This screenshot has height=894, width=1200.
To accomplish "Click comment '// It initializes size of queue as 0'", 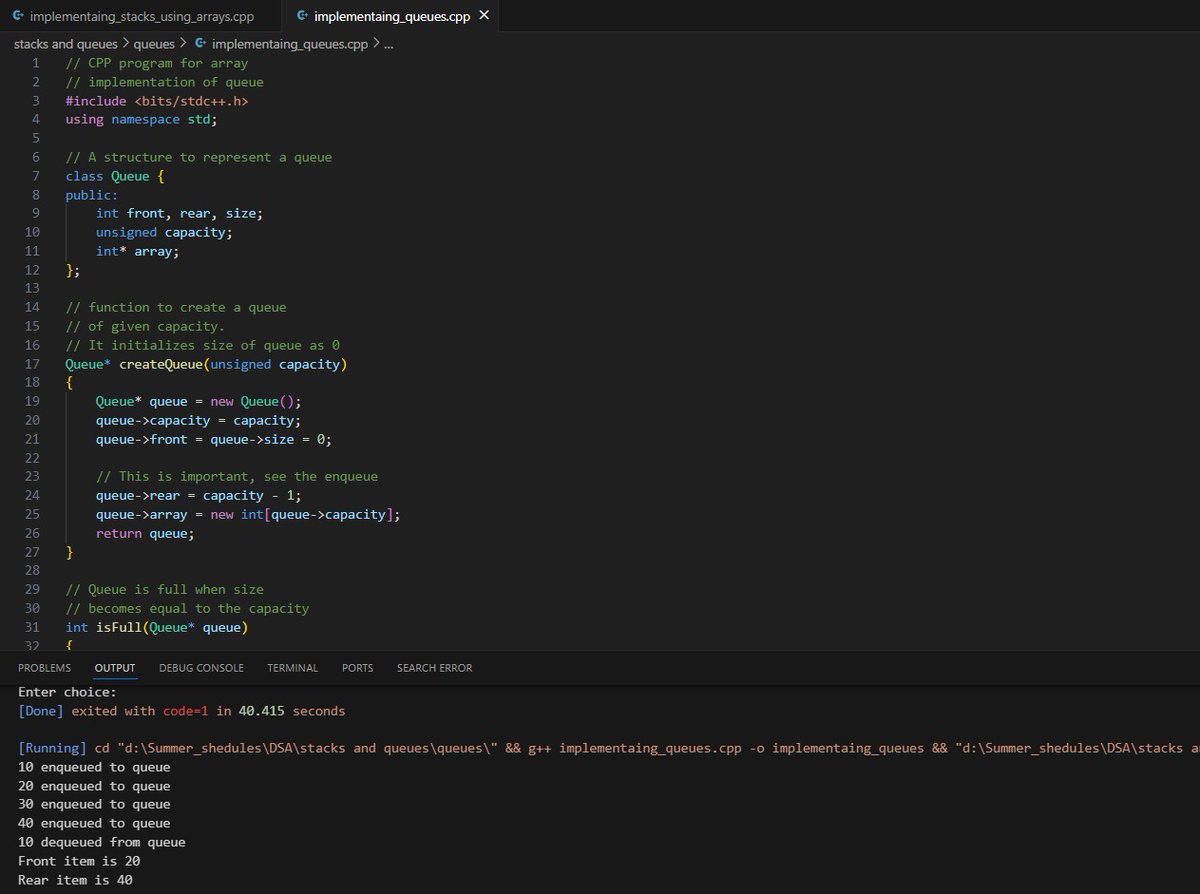I will [203, 345].
